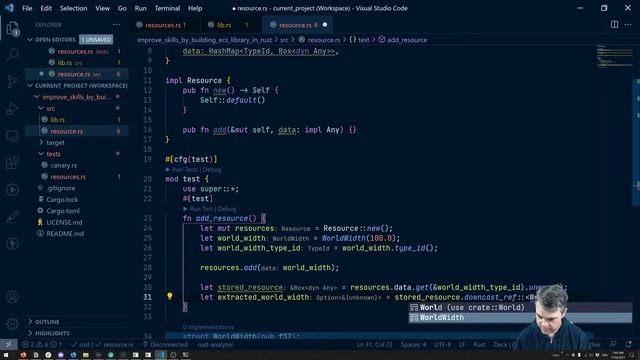This screenshot has height=360, width=640.
Task: Open Explorer views and more actions ellipsis
Action: coord(117,24)
